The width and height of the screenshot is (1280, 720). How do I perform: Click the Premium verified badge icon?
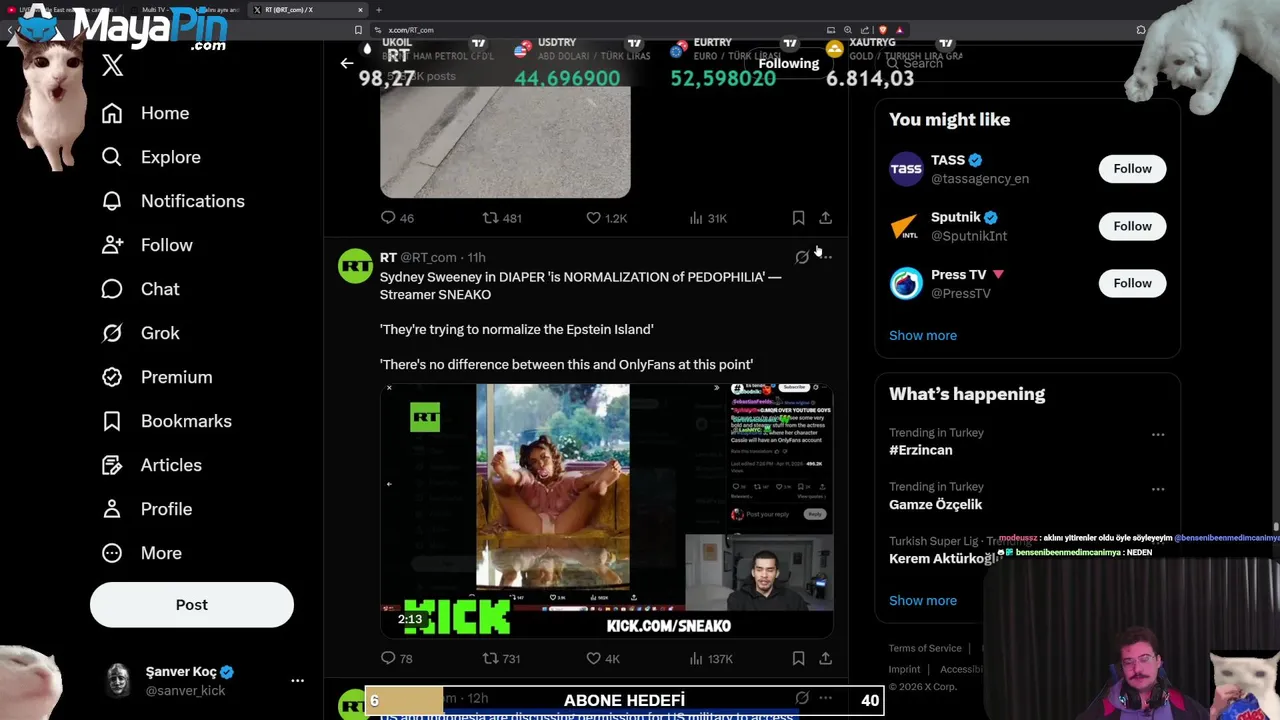coord(112,377)
